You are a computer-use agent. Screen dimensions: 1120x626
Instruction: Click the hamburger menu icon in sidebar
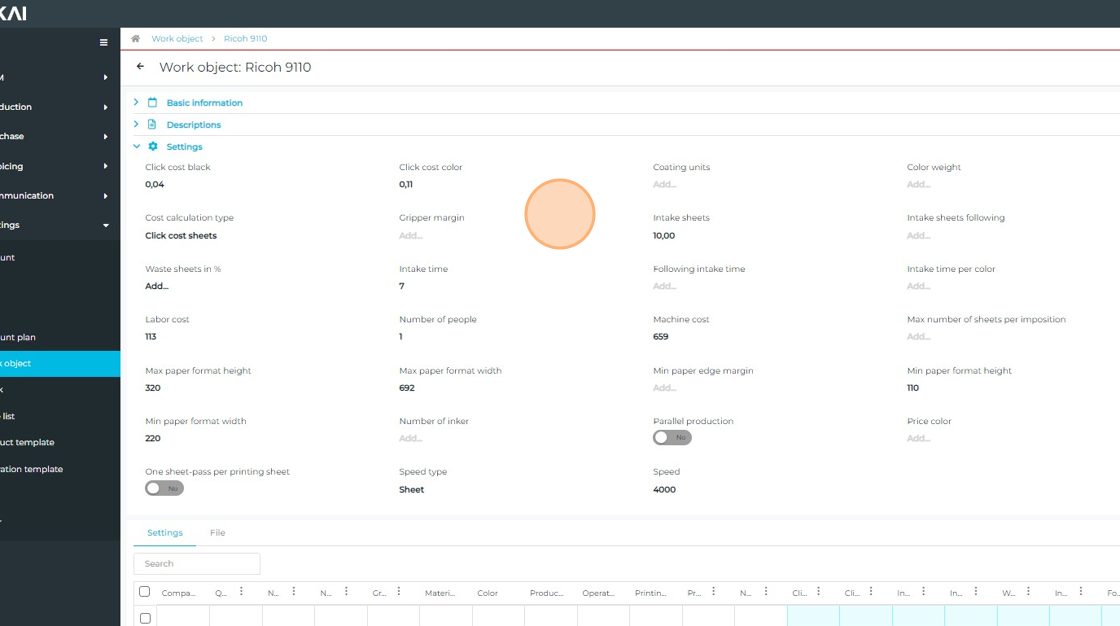coord(103,43)
